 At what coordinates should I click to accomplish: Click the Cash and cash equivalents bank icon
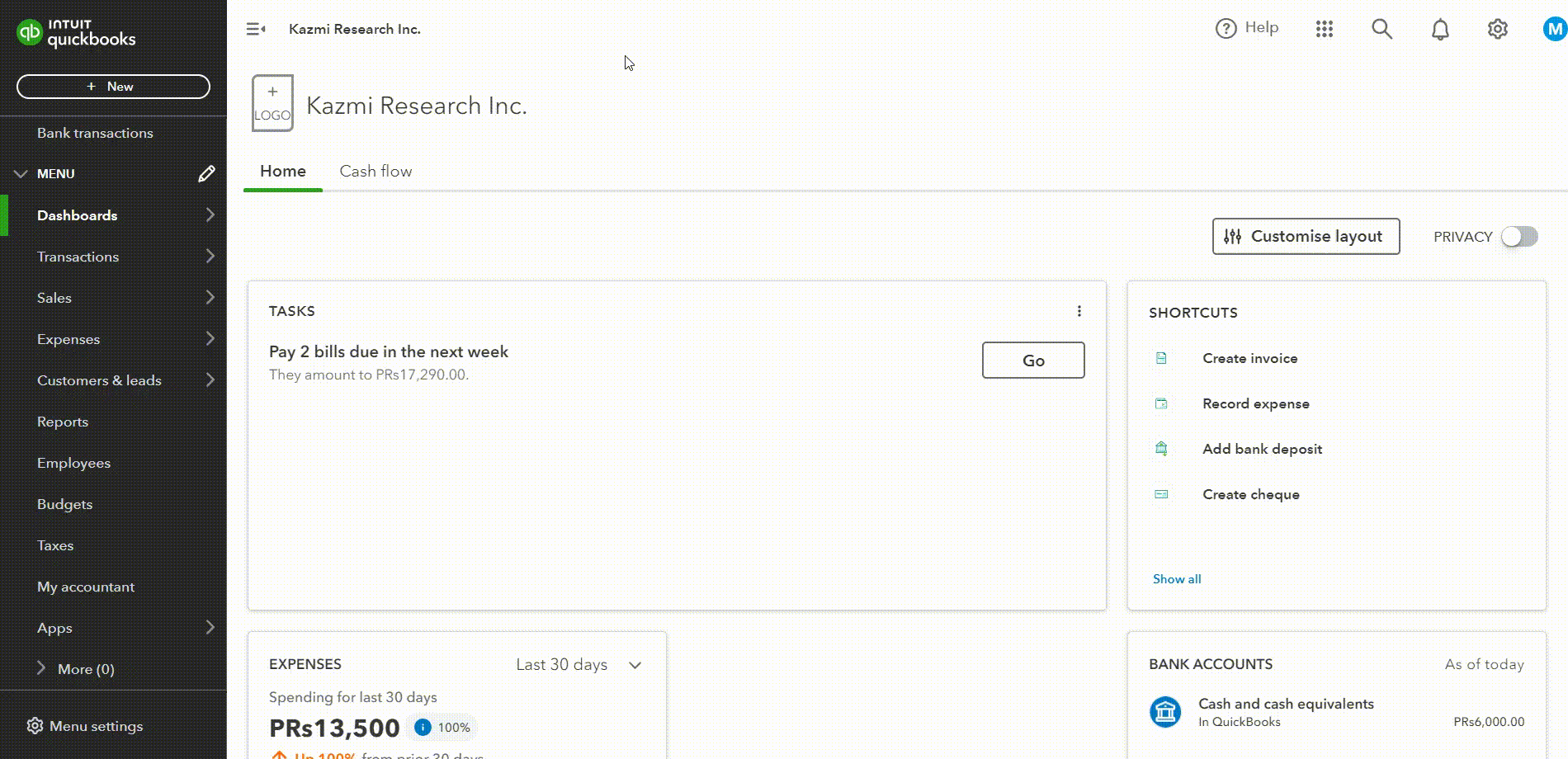point(1165,711)
